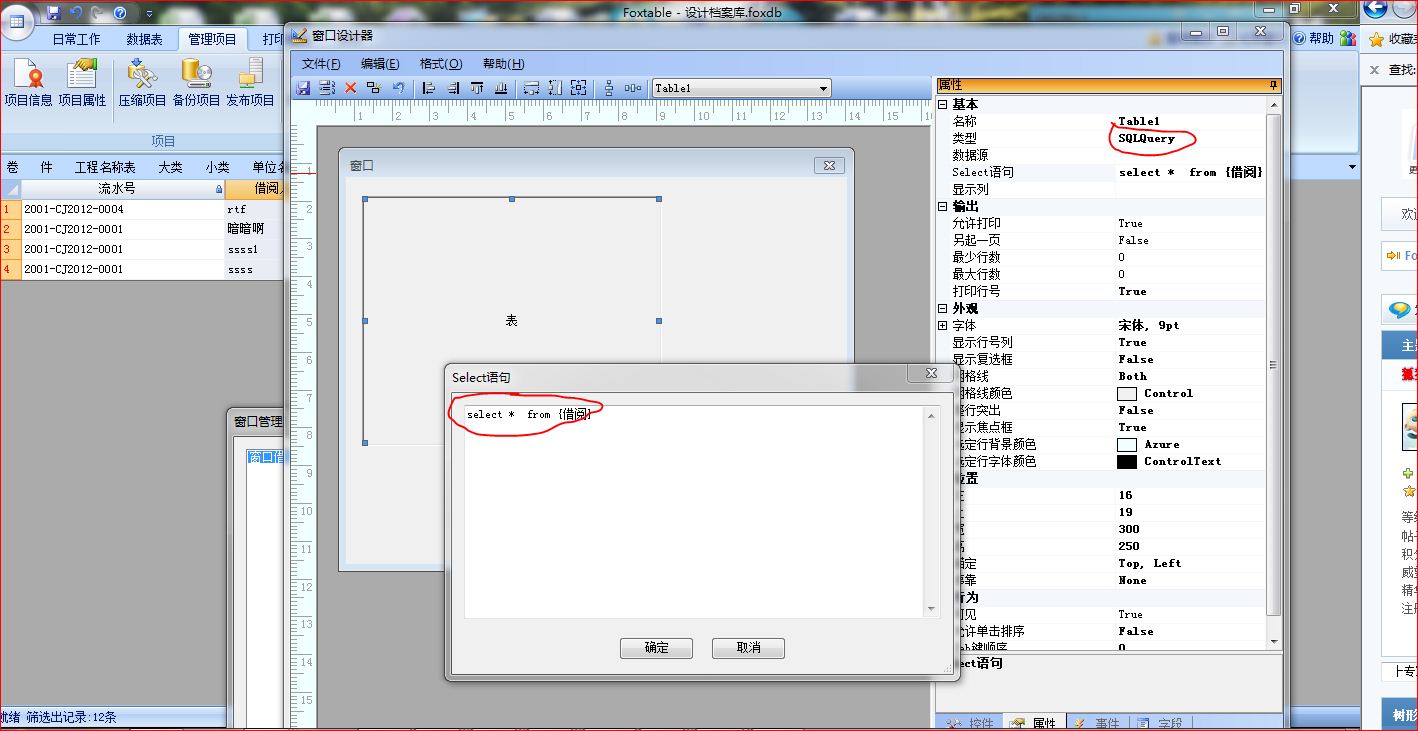Viewport: 1418px width, 731px height.
Task: Click the 项目信息 ribbon icon
Action: [x=28, y=82]
